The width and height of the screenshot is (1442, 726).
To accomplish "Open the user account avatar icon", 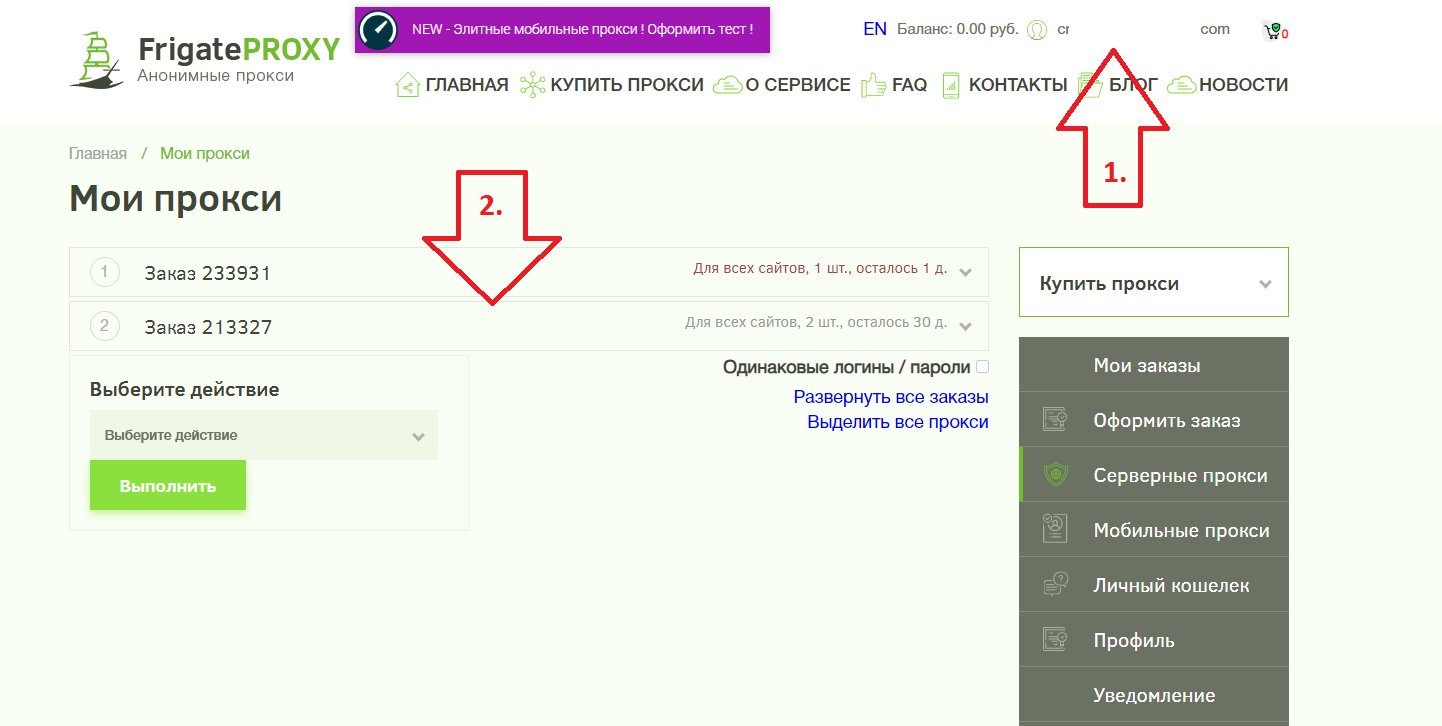I will pyautogui.click(x=1037, y=30).
